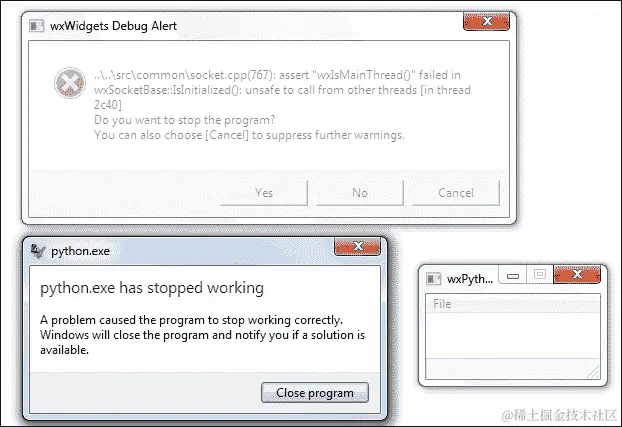Viewport: 622px width, 427px height.
Task: Click the wxWidgets Debug Alert title icon
Action: pos(36,26)
